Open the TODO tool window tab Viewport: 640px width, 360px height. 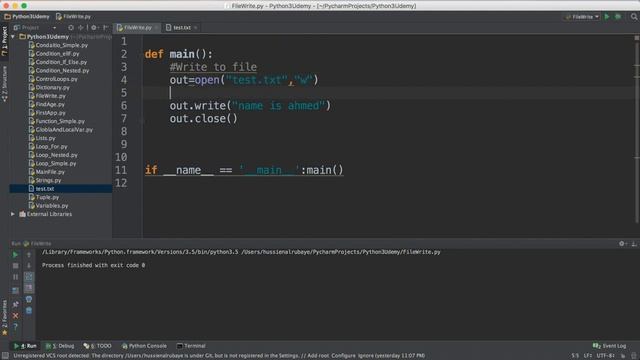click(97, 346)
